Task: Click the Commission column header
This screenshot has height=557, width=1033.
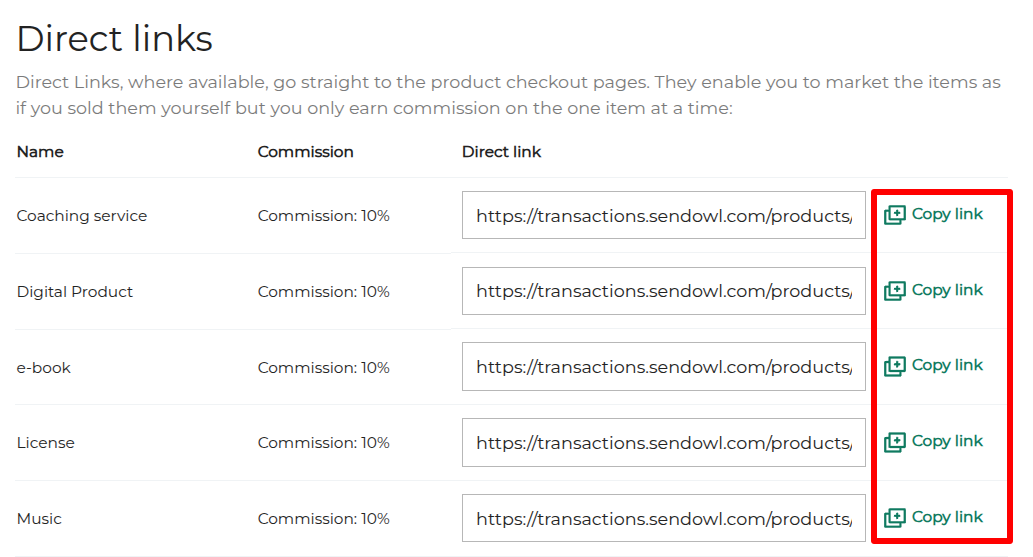Action: [305, 152]
